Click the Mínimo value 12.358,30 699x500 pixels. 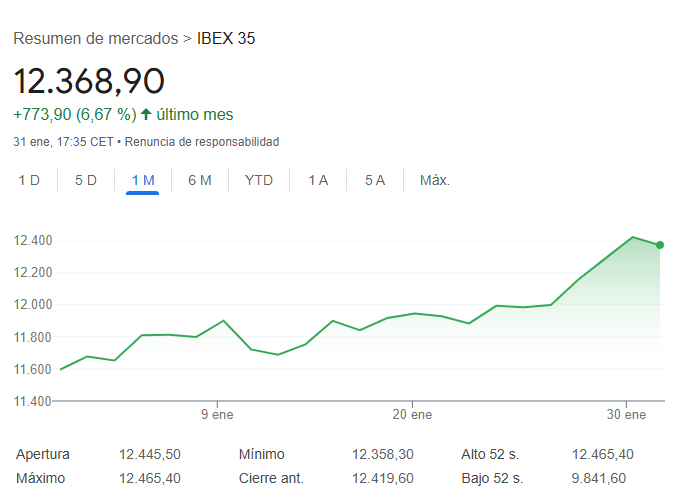pyautogui.click(x=383, y=454)
